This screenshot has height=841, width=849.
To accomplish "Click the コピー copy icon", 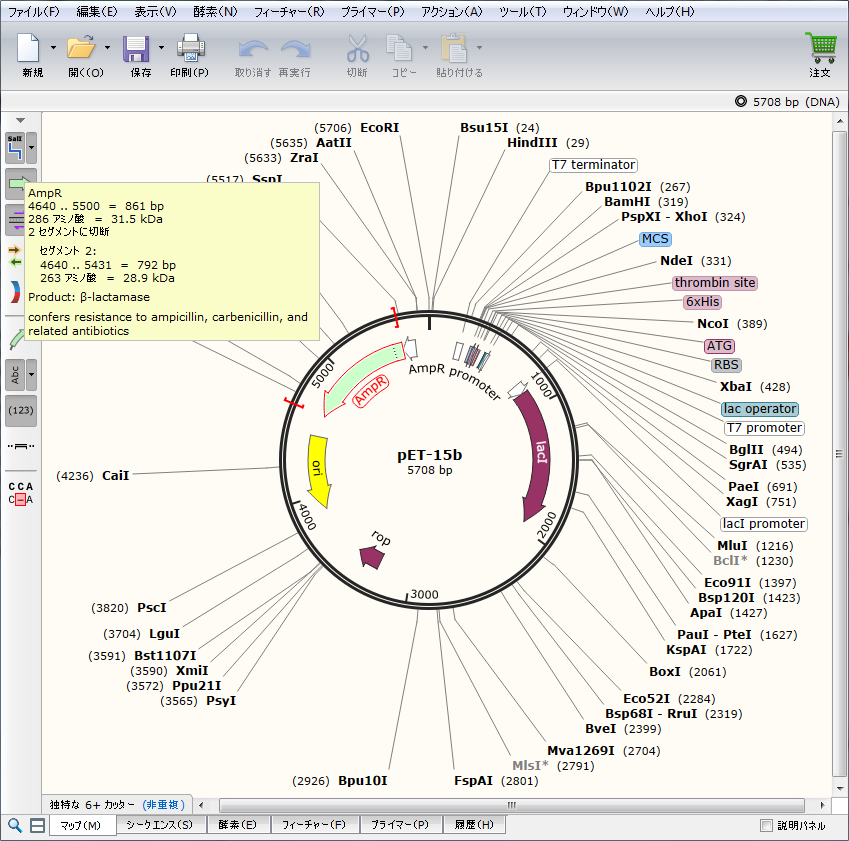I will 399,48.
